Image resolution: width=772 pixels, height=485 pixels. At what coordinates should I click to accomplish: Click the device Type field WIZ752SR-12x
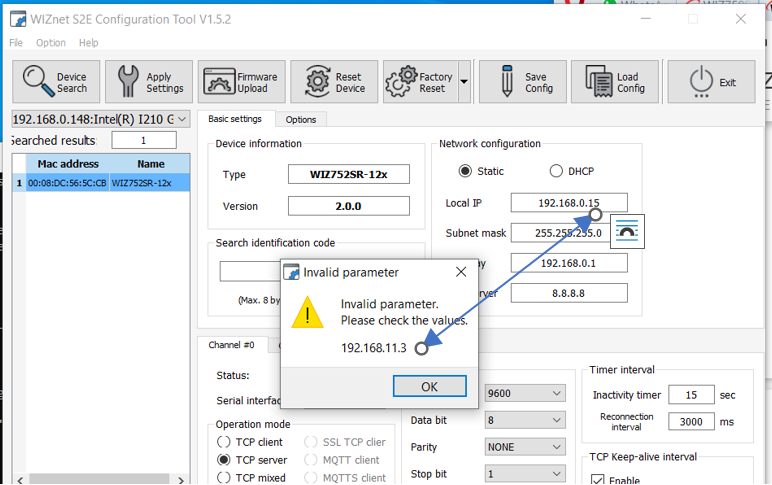point(349,174)
